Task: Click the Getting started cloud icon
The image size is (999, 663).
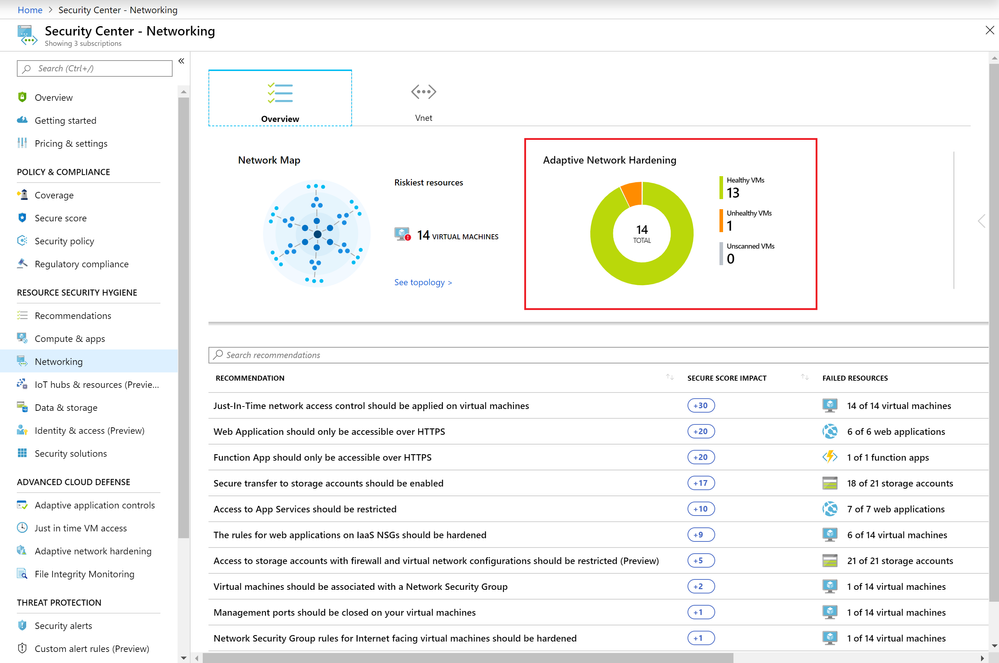Action: click(x=22, y=120)
